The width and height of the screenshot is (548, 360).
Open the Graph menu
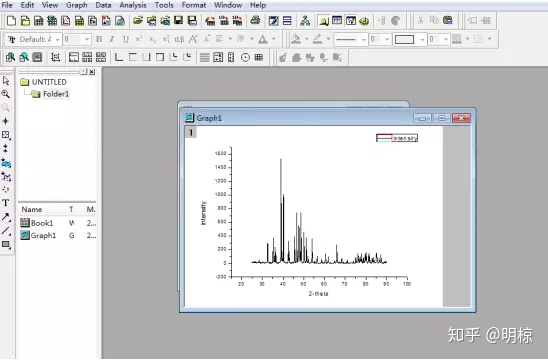77,5
